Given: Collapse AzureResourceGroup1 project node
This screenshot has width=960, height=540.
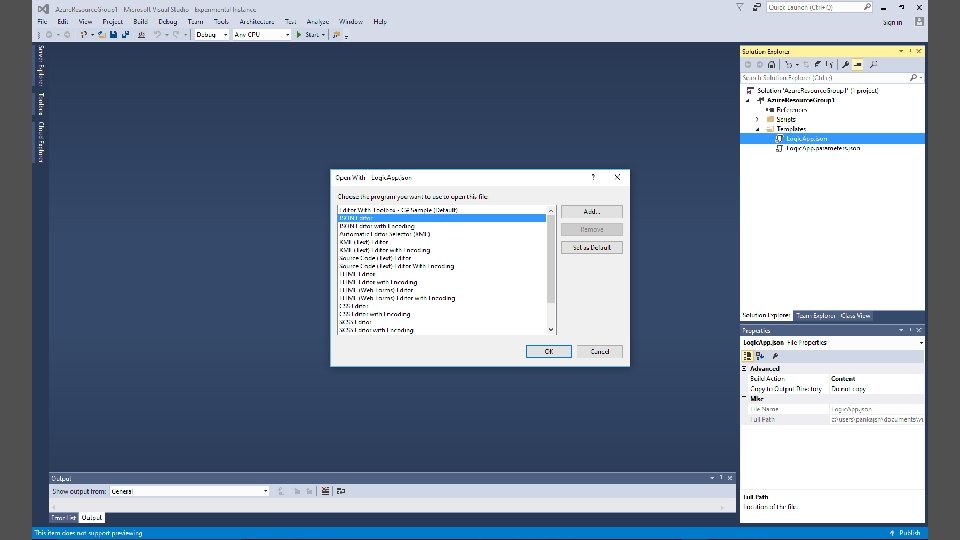Looking at the screenshot, I should [x=748, y=100].
